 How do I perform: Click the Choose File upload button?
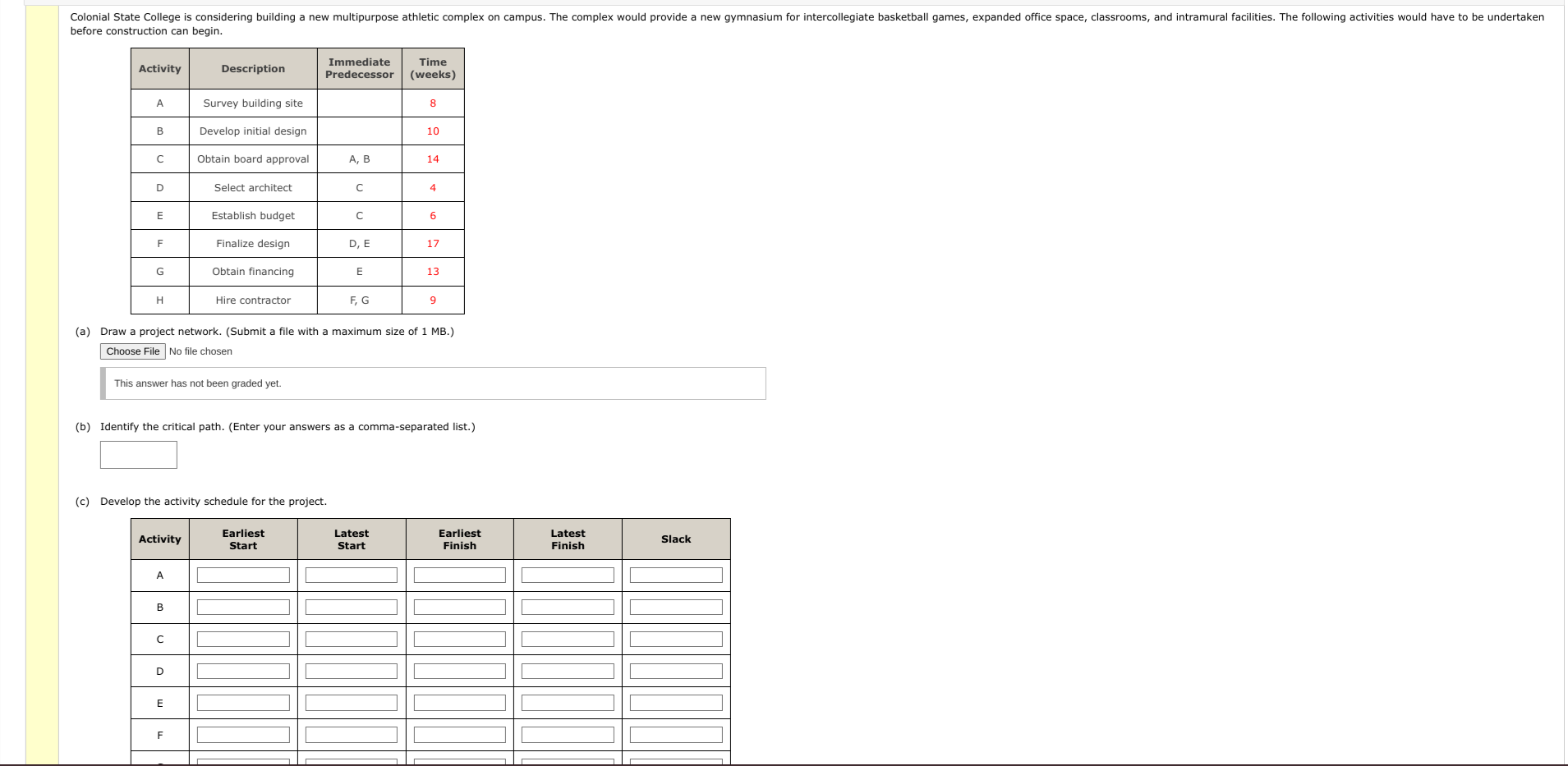(x=131, y=351)
